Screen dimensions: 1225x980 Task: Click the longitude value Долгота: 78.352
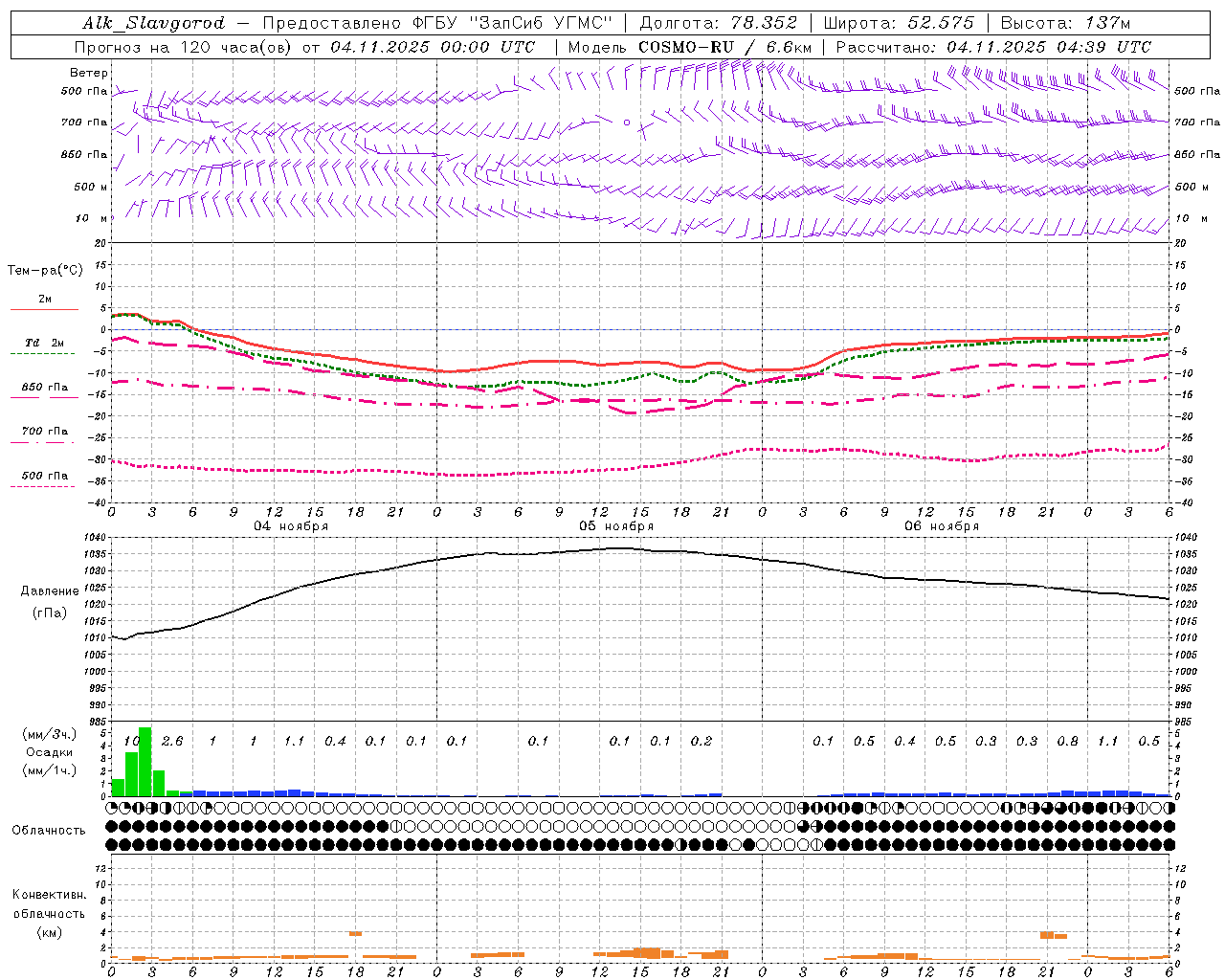718,23
